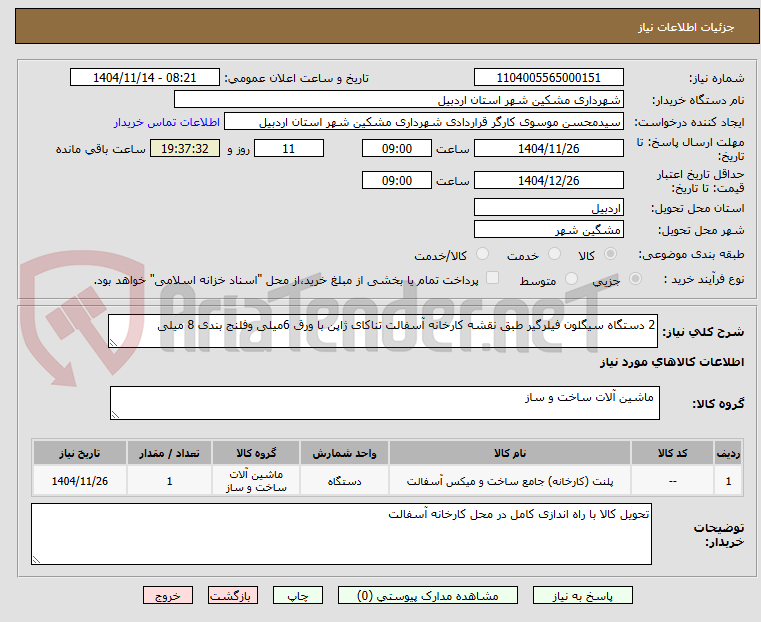Click the شرح کلی نیاز text area

coord(382,331)
